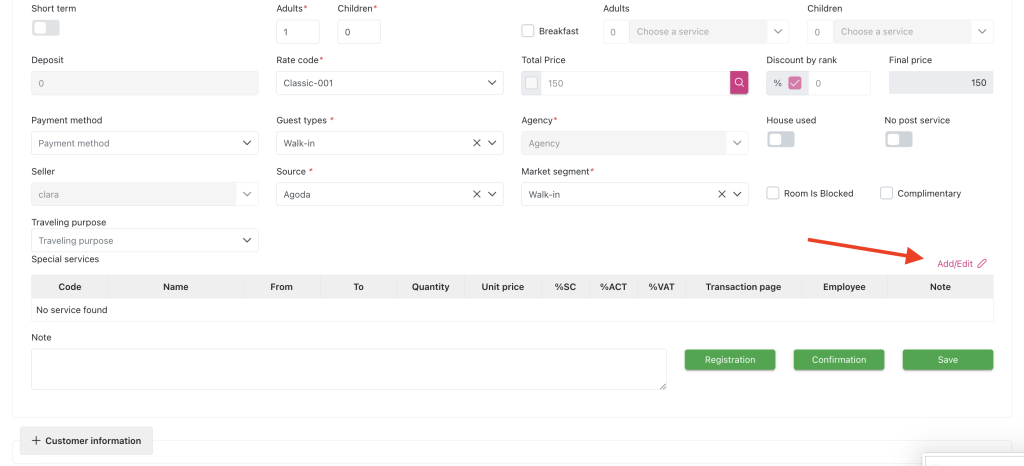Click the plus icon on Customer information

(36, 441)
